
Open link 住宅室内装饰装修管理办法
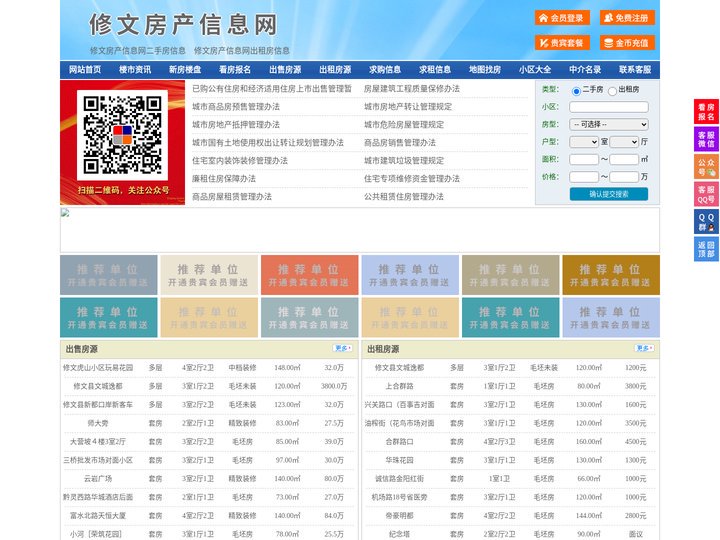pyautogui.click(x=240, y=161)
